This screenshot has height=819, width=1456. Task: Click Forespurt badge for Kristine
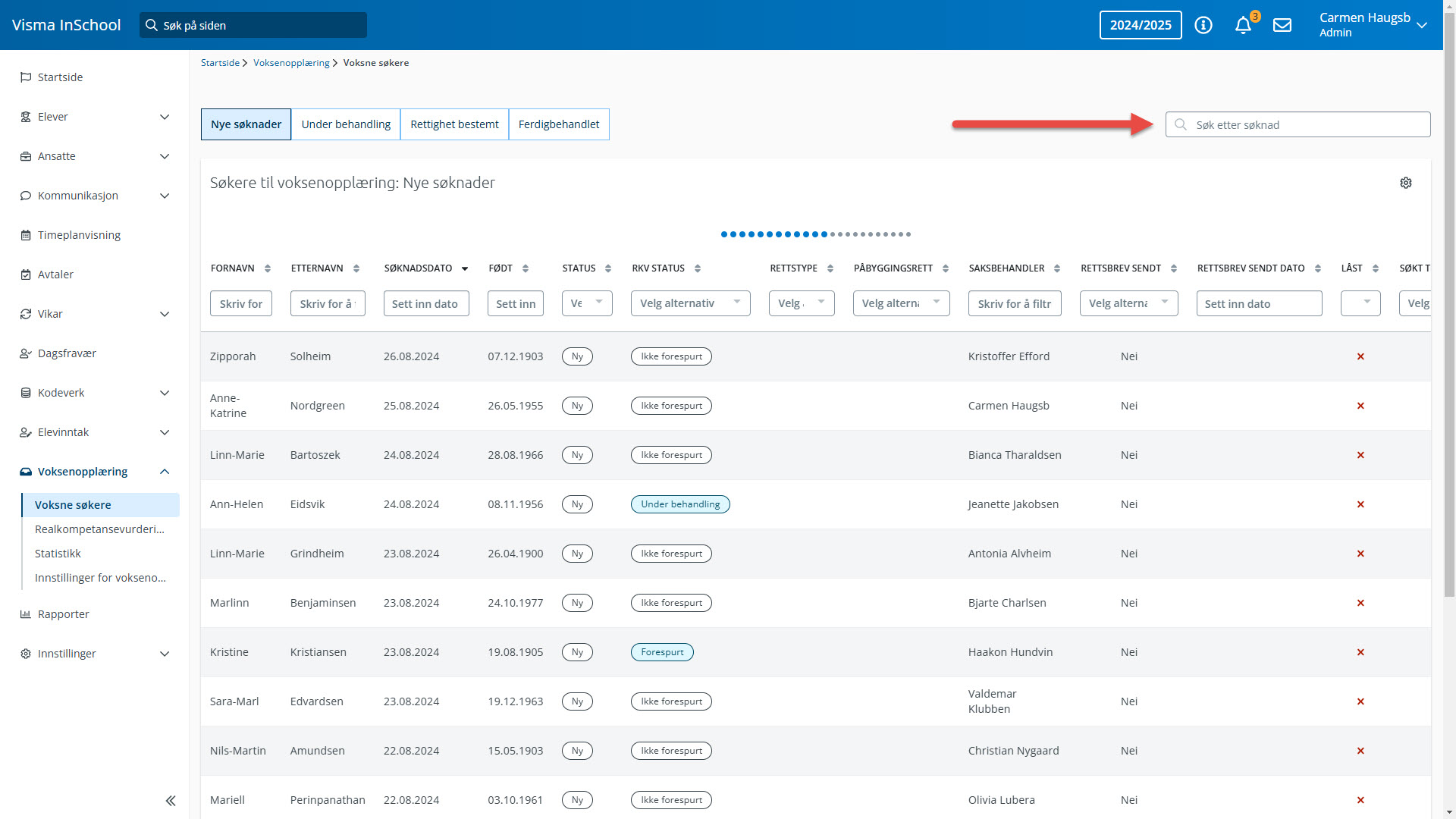[x=662, y=652]
